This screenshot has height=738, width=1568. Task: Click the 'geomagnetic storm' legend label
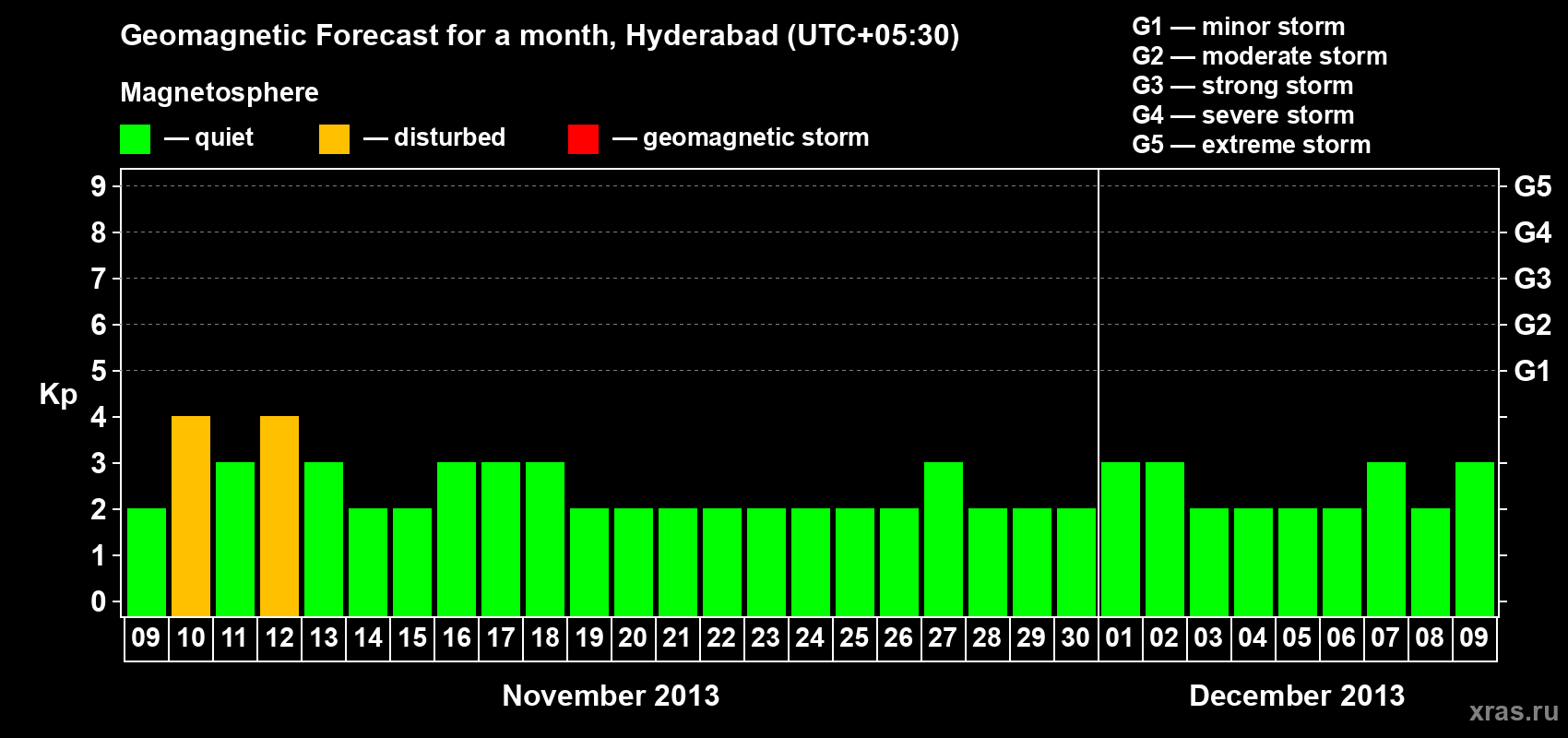[x=756, y=137]
